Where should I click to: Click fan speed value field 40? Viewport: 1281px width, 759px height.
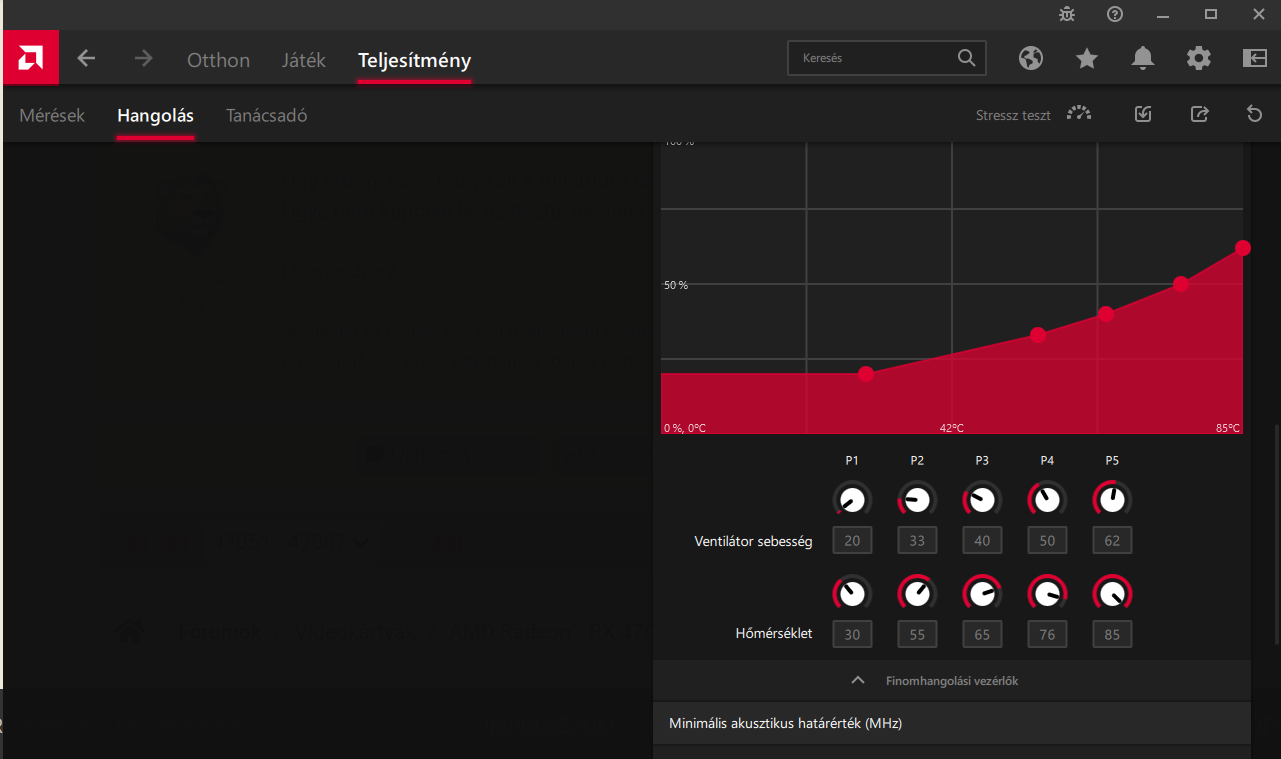click(x=982, y=541)
